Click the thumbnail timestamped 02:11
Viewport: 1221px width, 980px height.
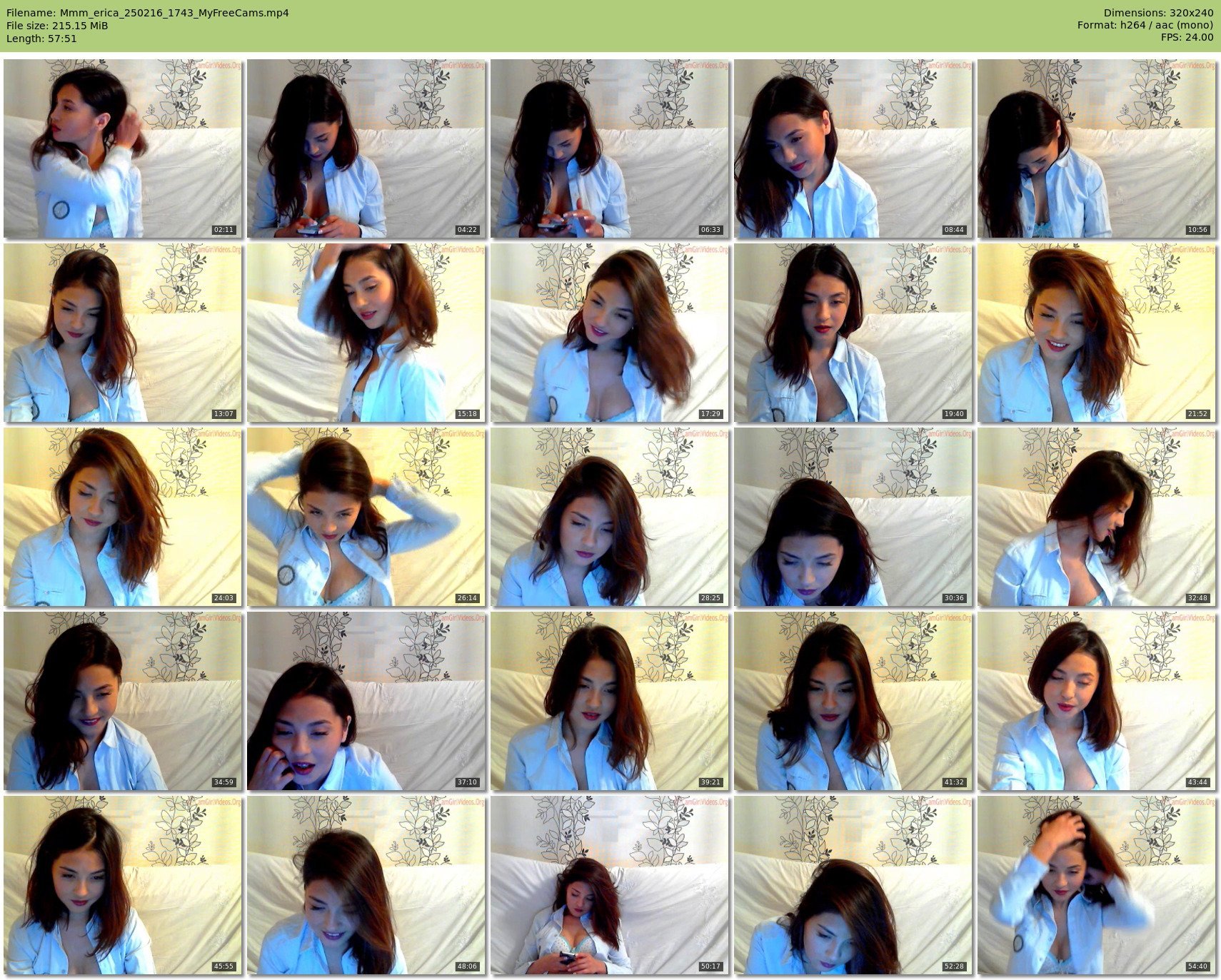[x=123, y=148]
